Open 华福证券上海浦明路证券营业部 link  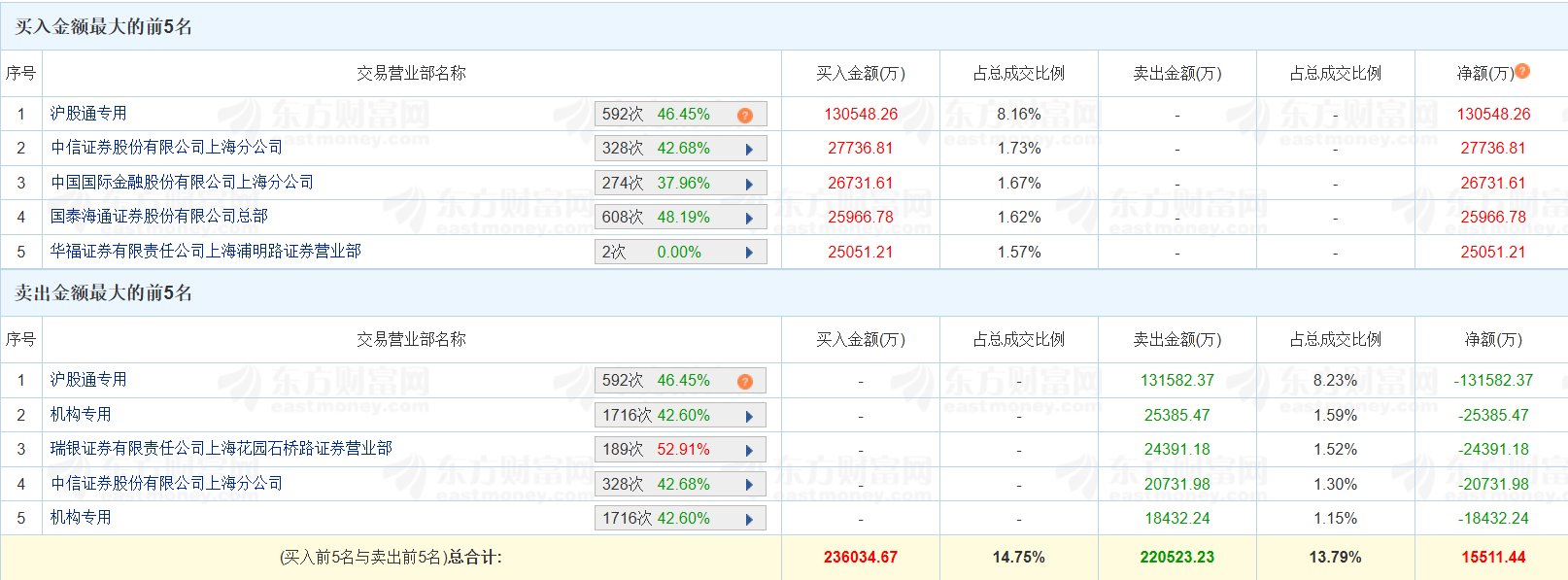click(206, 251)
